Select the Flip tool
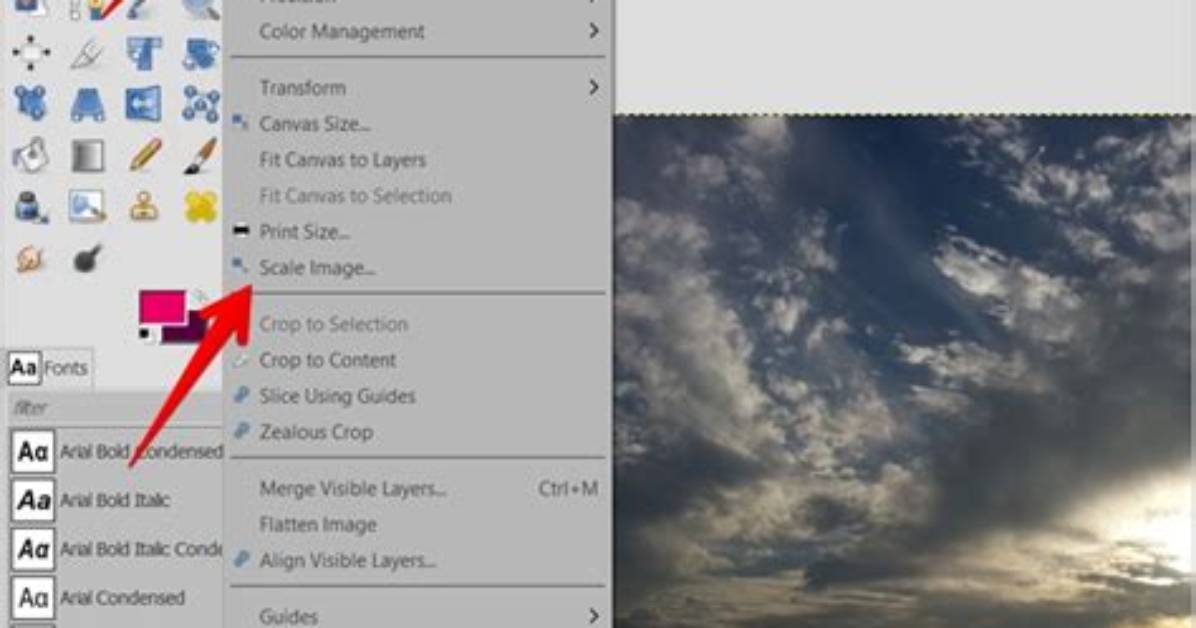1196x628 pixels. click(143, 104)
